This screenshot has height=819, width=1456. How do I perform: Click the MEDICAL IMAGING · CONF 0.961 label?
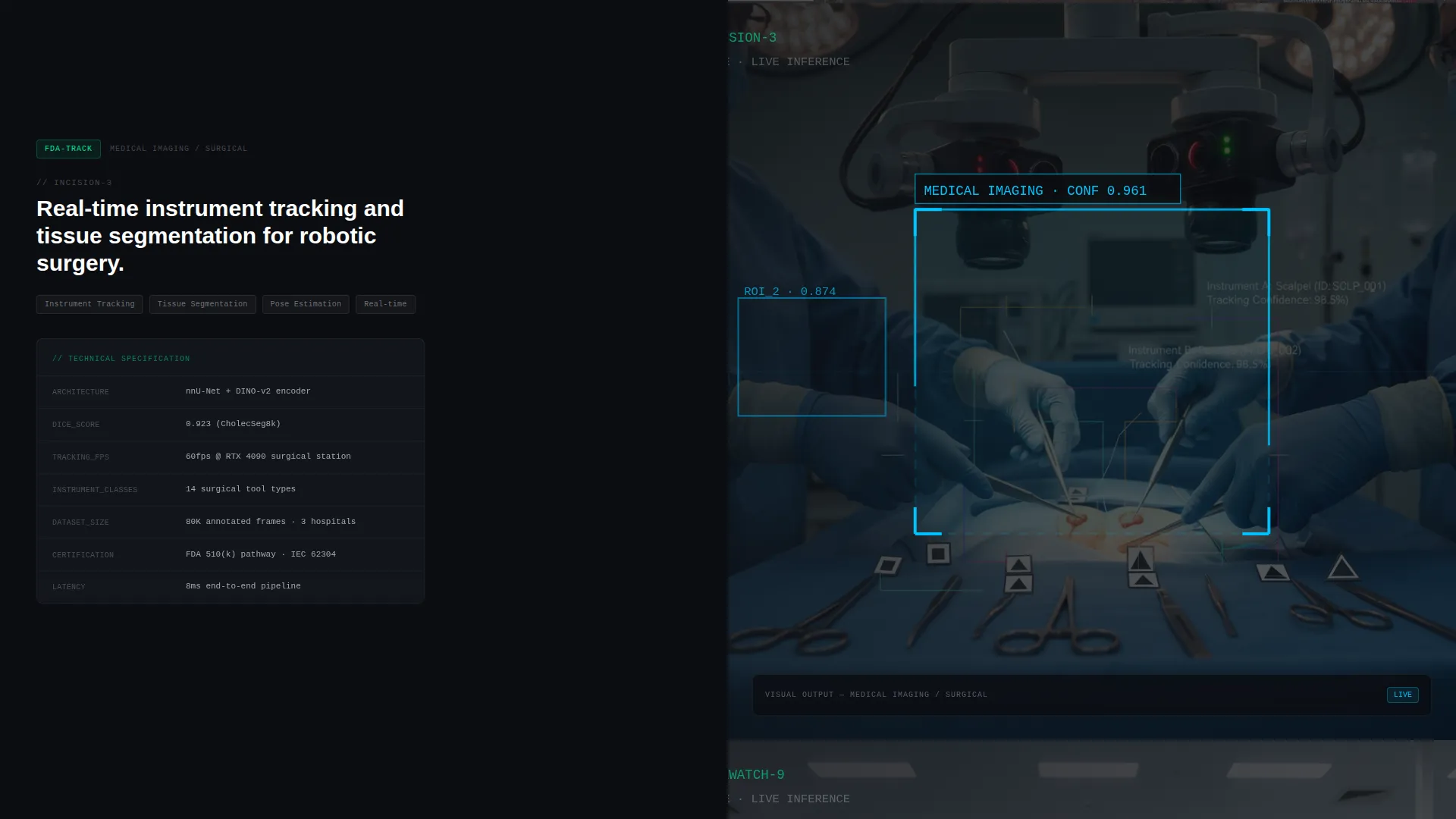[1047, 190]
